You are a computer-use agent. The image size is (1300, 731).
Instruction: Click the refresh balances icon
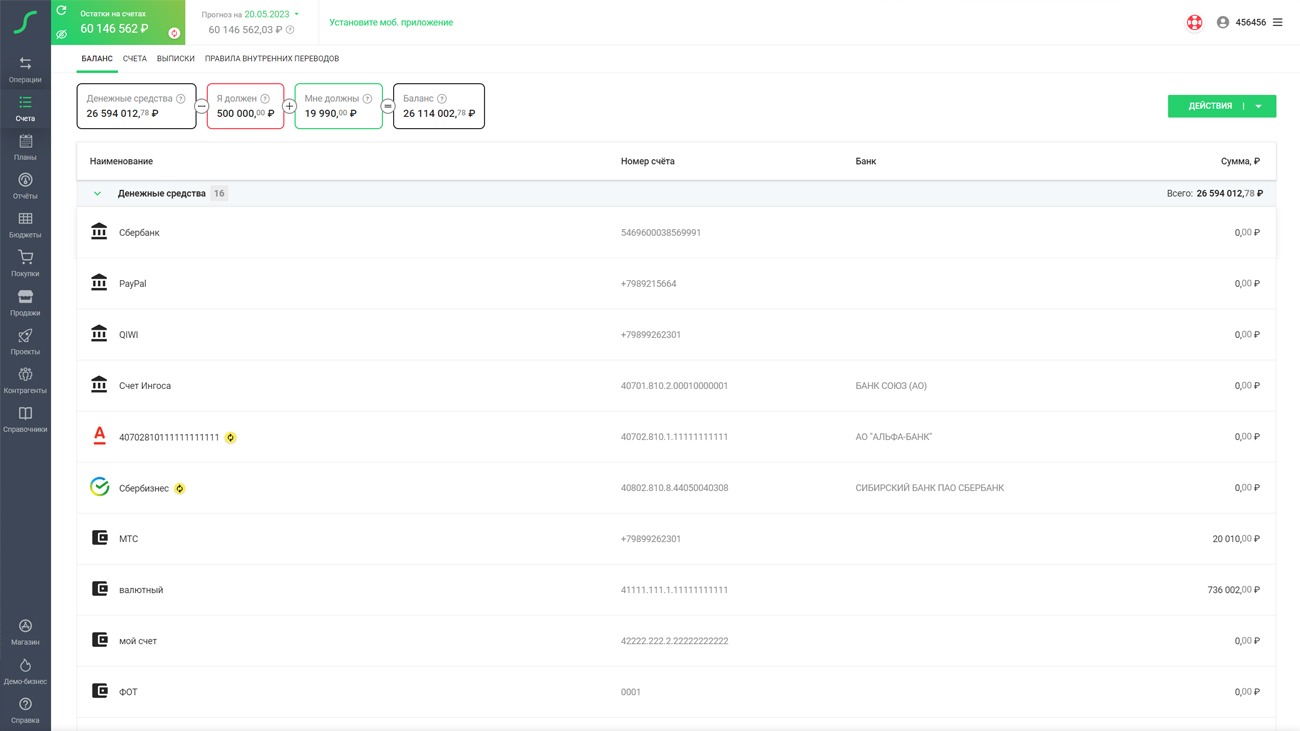pyautogui.click(x=61, y=11)
